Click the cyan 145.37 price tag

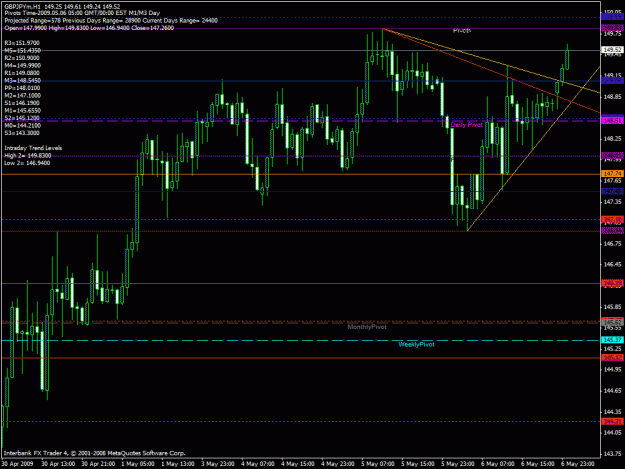[x=612, y=340]
